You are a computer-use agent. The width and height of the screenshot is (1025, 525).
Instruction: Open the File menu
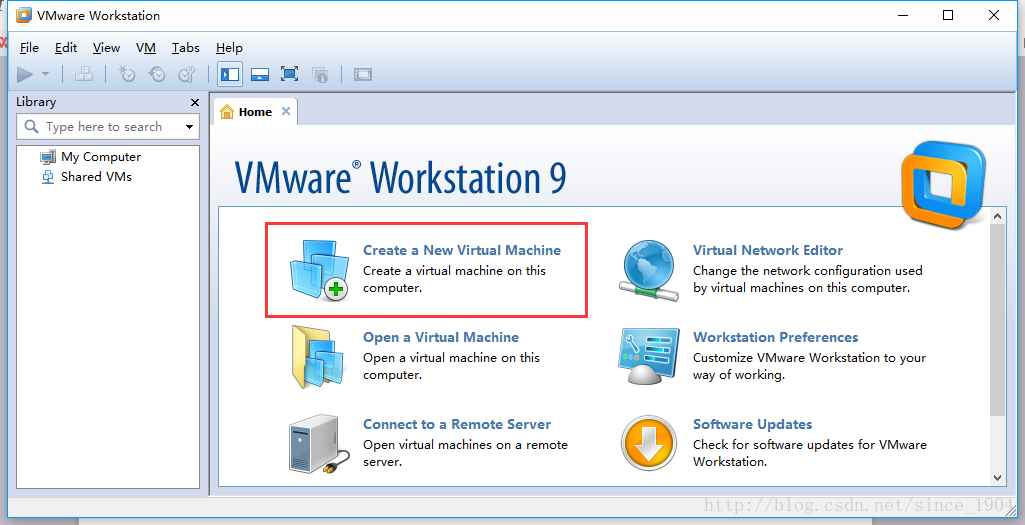(29, 48)
